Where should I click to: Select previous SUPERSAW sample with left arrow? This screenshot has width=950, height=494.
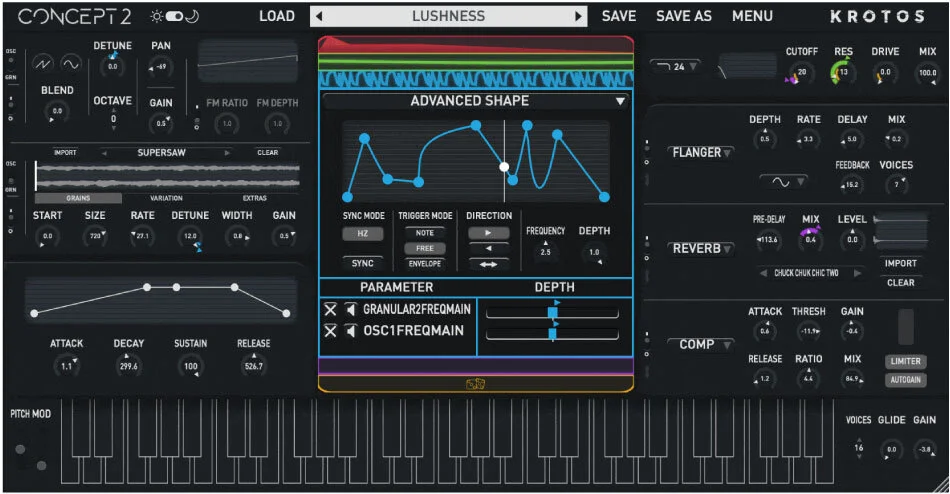coord(104,153)
